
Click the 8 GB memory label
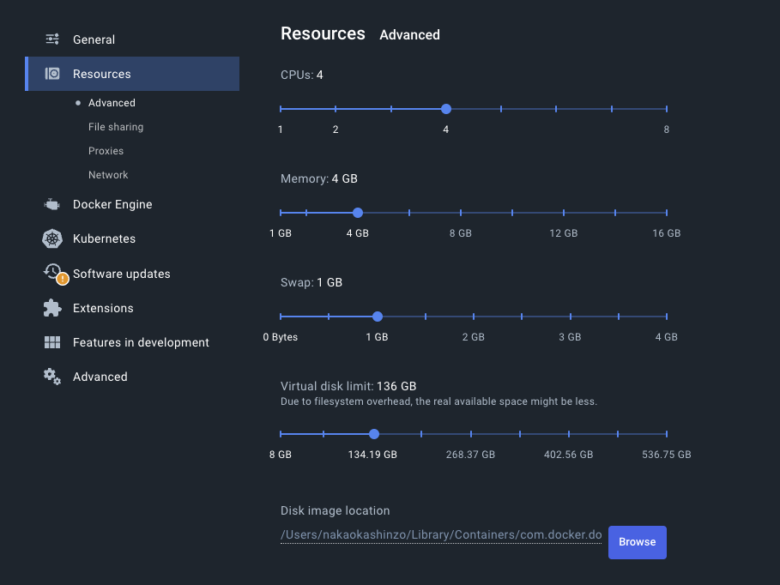point(461,233)
